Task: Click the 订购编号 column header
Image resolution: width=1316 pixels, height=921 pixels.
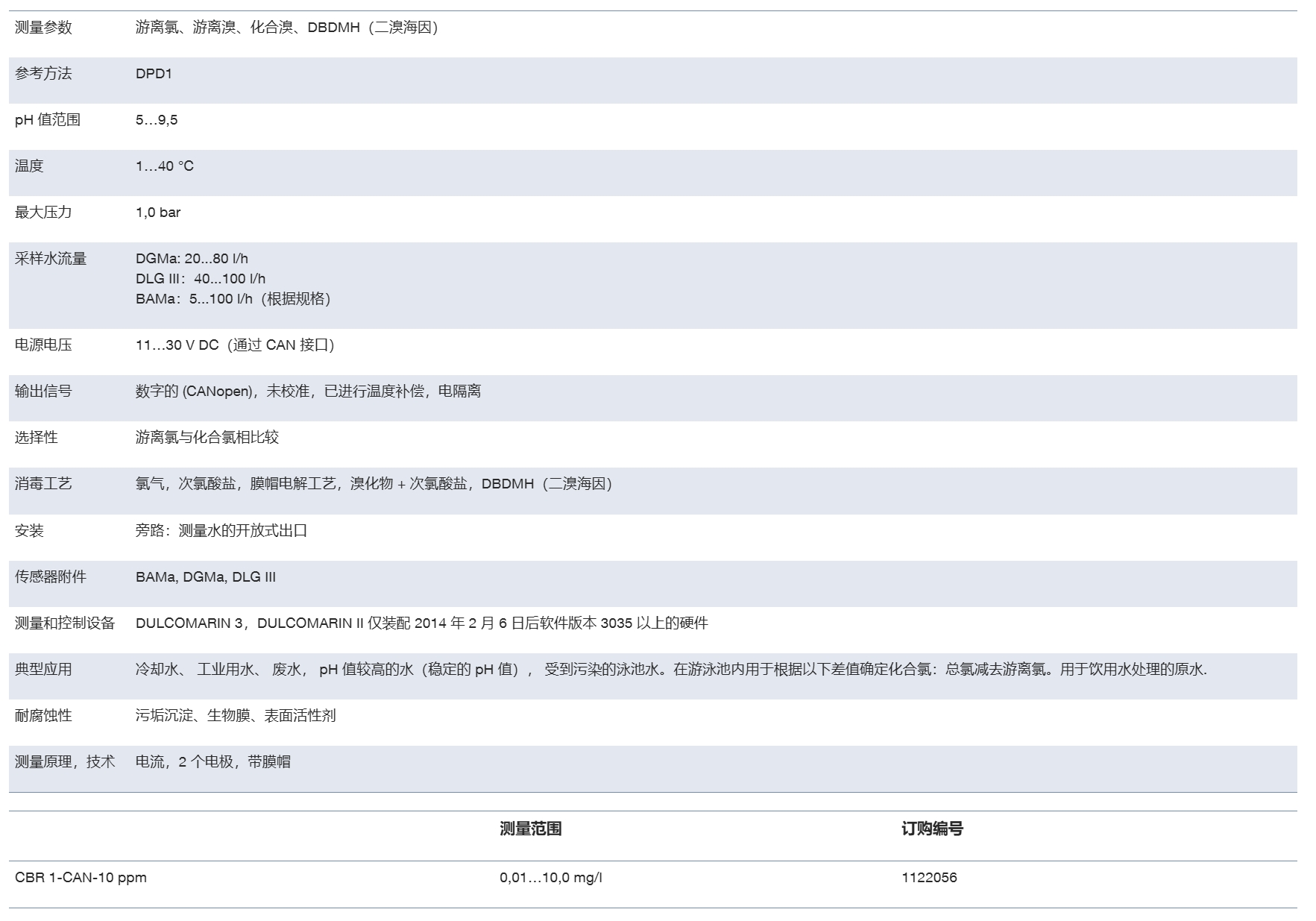Action: click(x=932, y=829)
